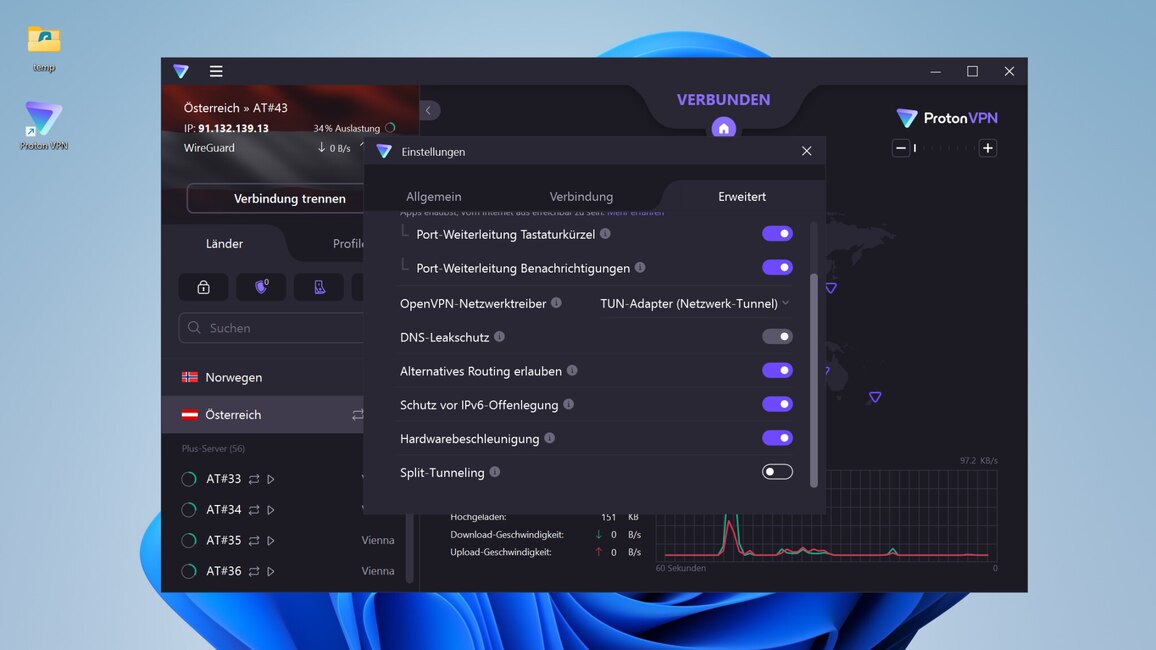Open the TUN-Adapter network driver dropdown
The height and width of the screenshot is (650, 1156).
click(x=693, y=303)
